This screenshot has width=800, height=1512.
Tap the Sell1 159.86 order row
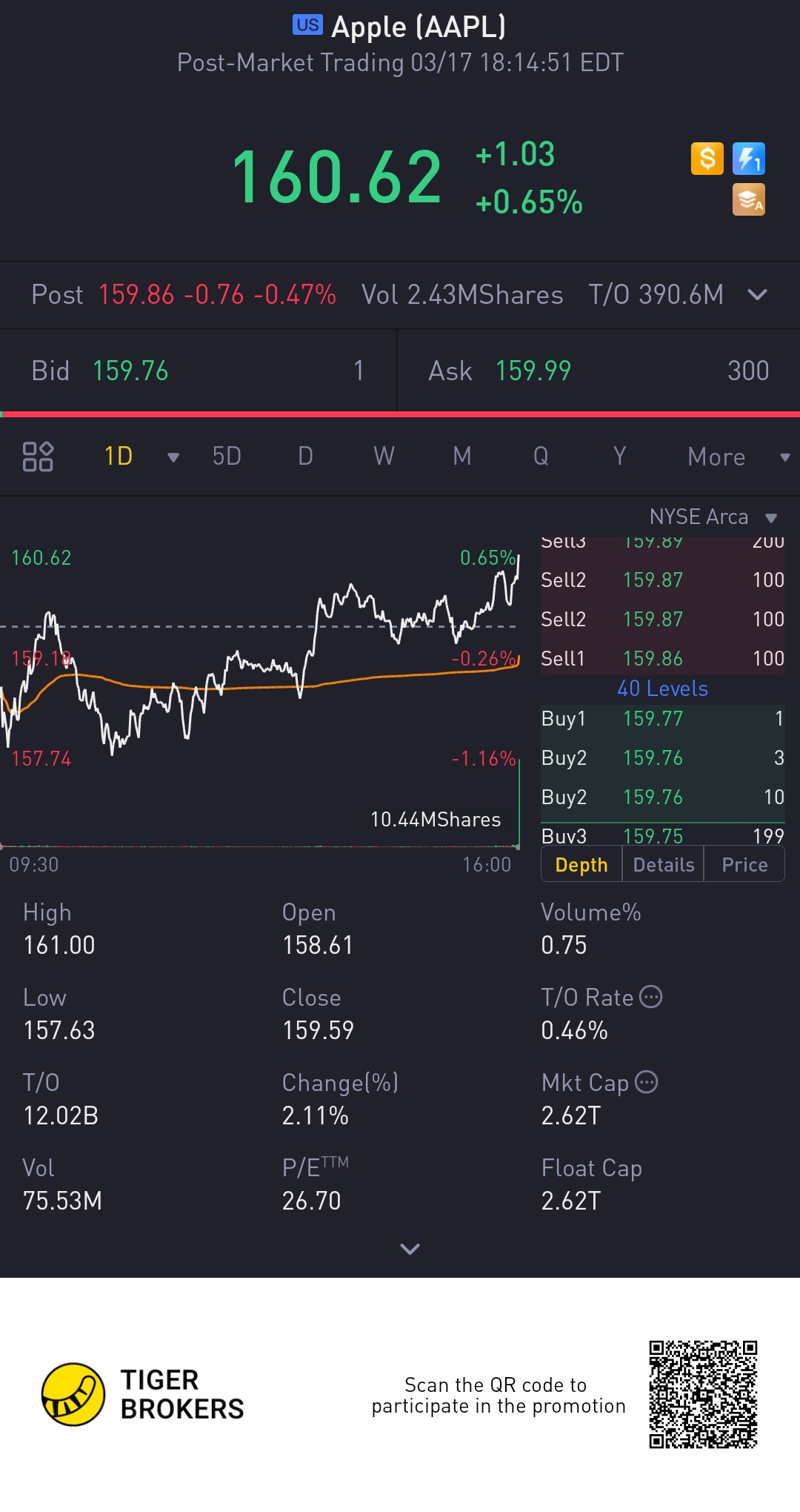[x=662, y=658]
